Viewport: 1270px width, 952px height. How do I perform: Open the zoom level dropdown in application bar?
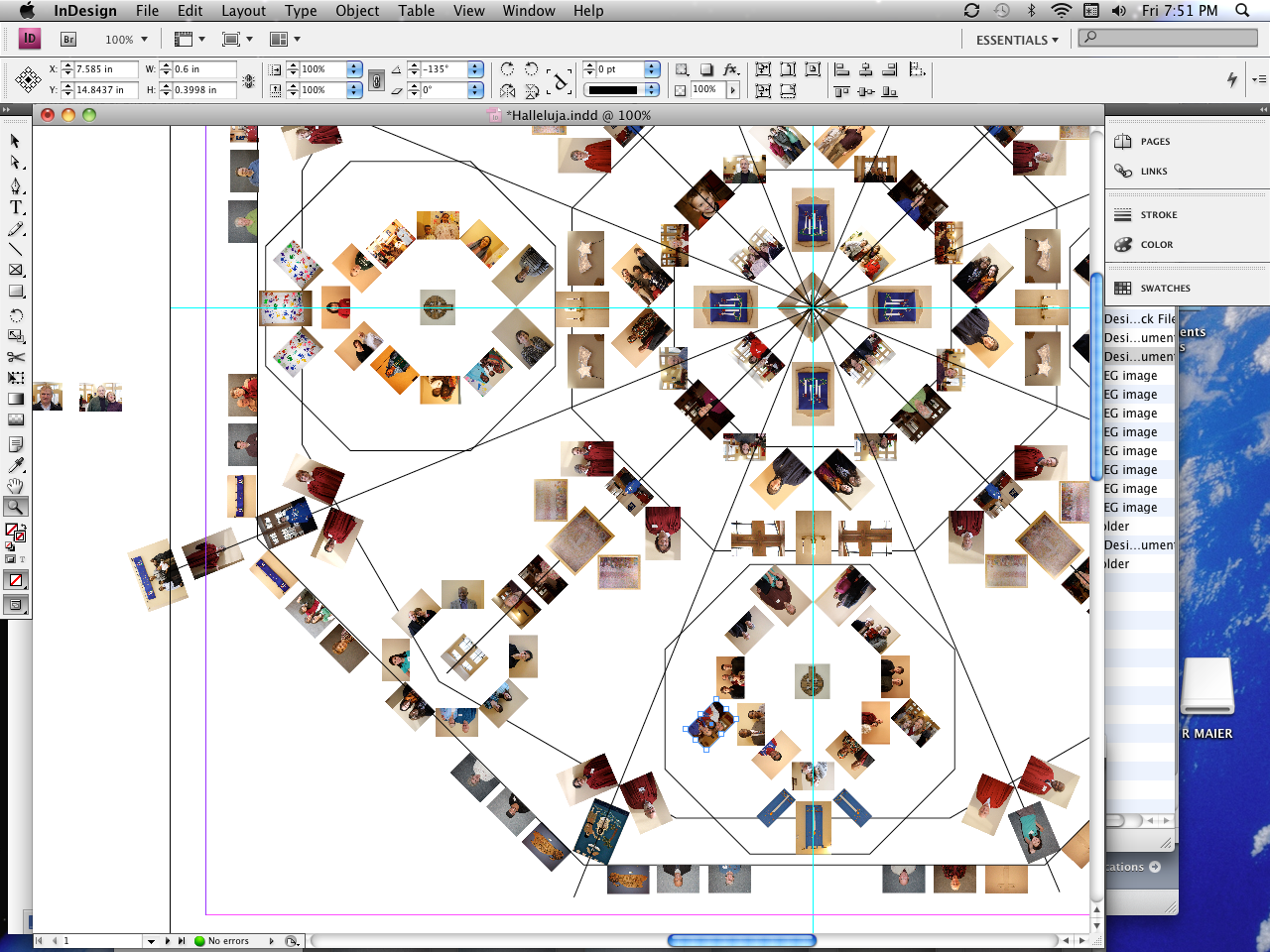point(142,40)
